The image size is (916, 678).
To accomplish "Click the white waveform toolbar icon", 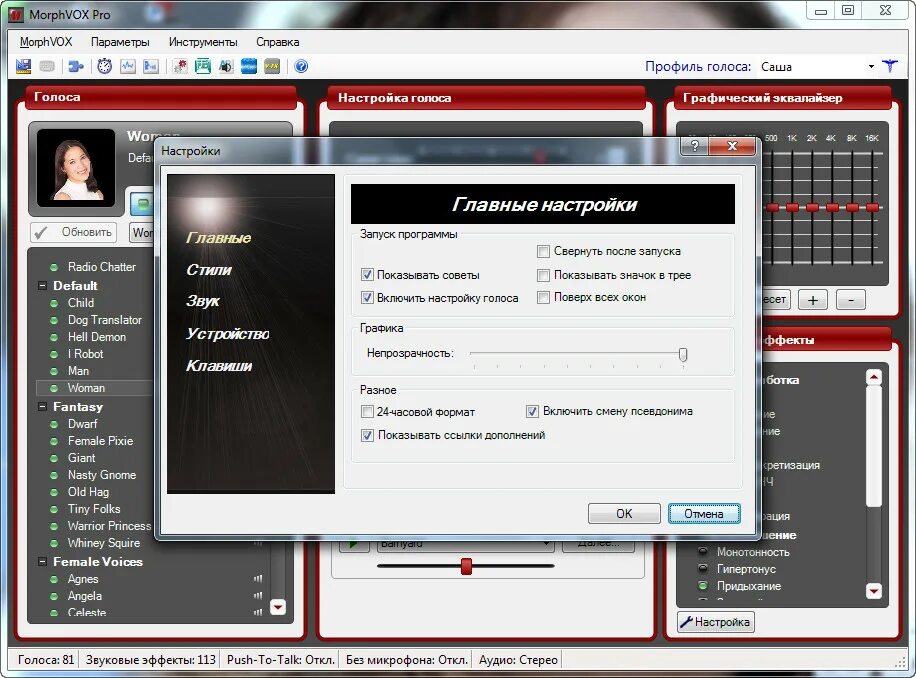I will [x=127, y=66].
